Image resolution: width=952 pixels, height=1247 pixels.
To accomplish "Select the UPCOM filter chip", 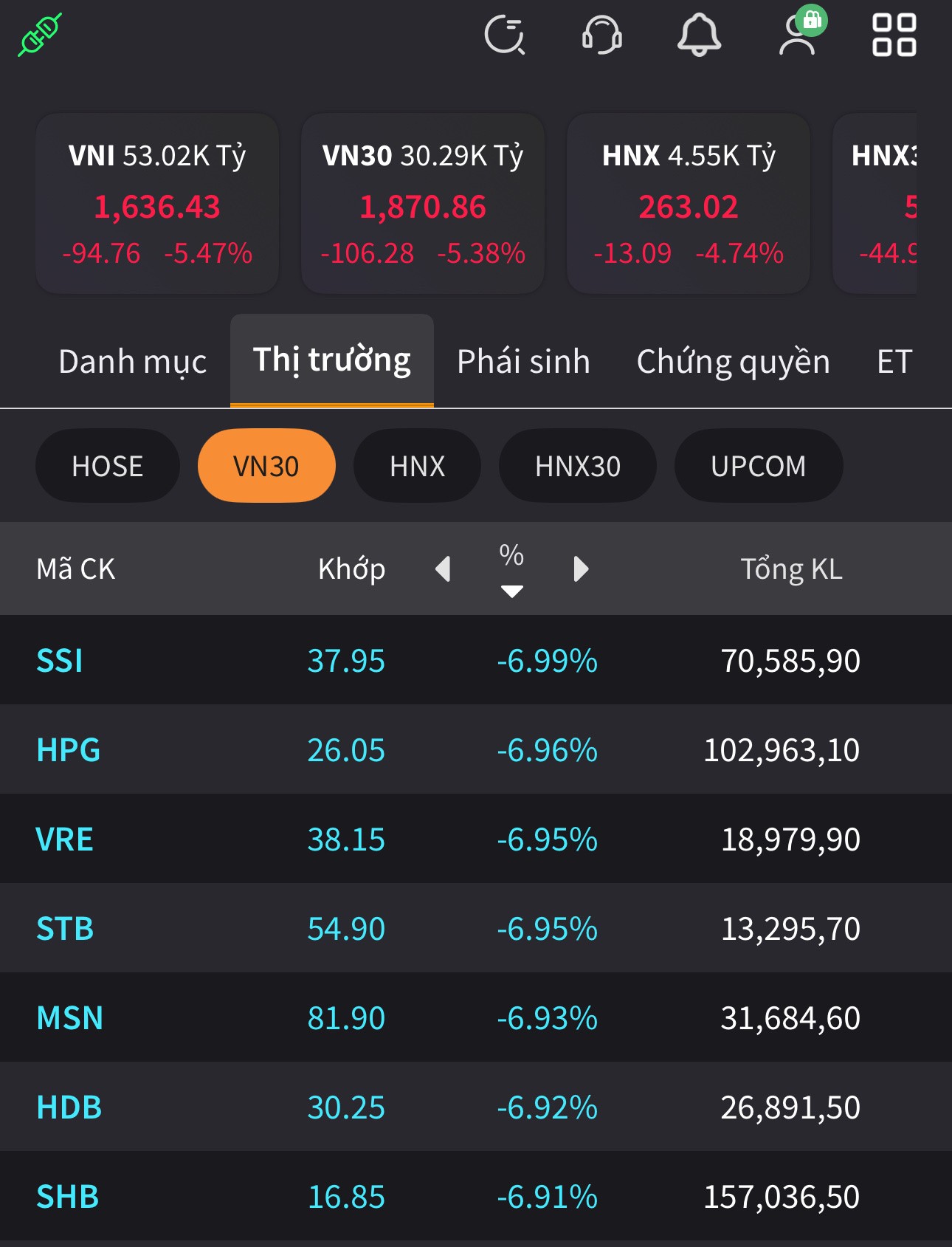I will pos(758,466).
